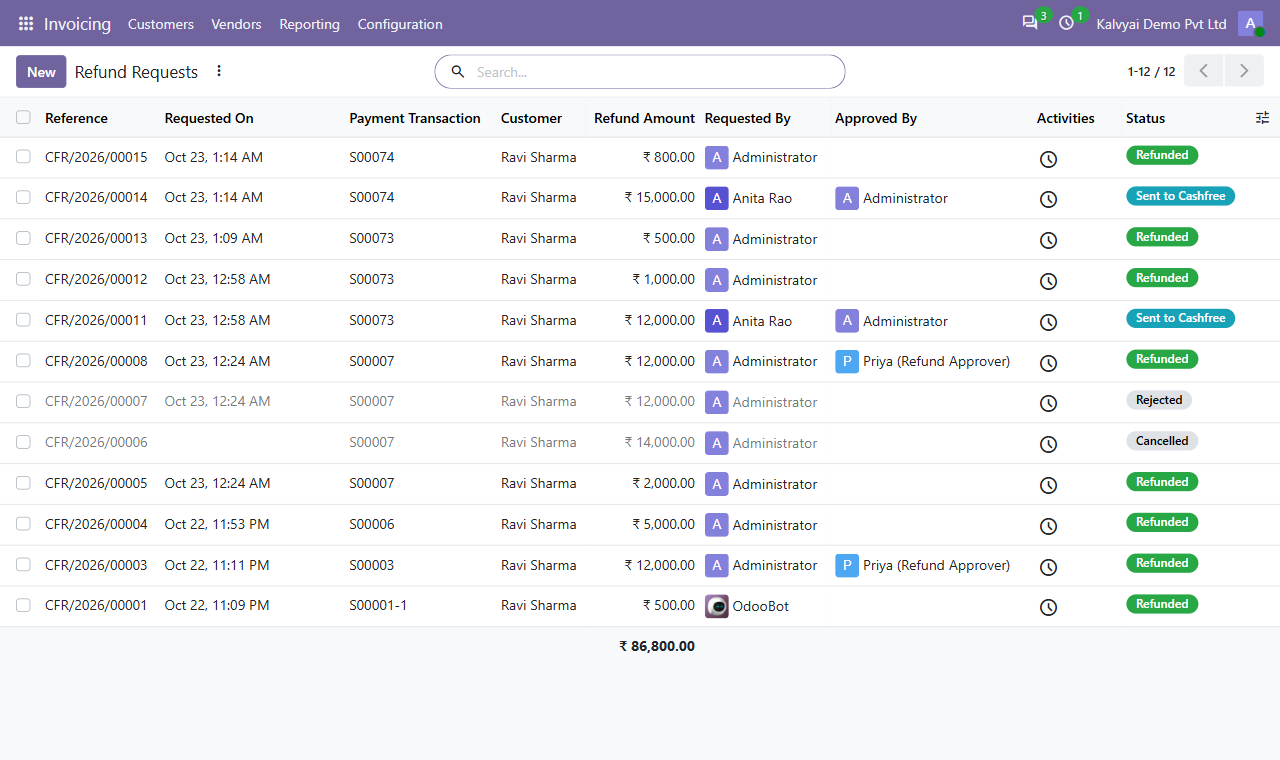Select the CFR/2026/00007 row checkbox
The width and height of the screenshot is (1280, 760).
point(23,401)
